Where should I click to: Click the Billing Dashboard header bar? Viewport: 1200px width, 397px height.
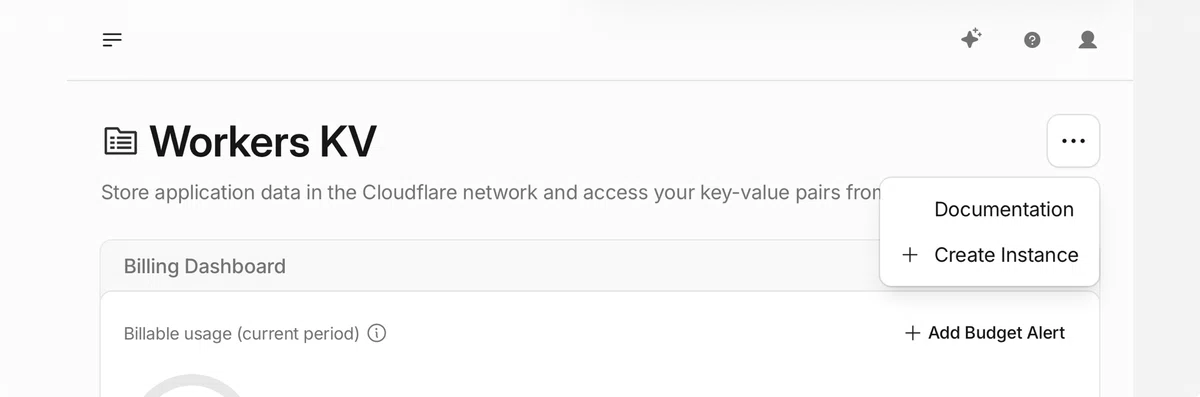(x=490, y=266)
